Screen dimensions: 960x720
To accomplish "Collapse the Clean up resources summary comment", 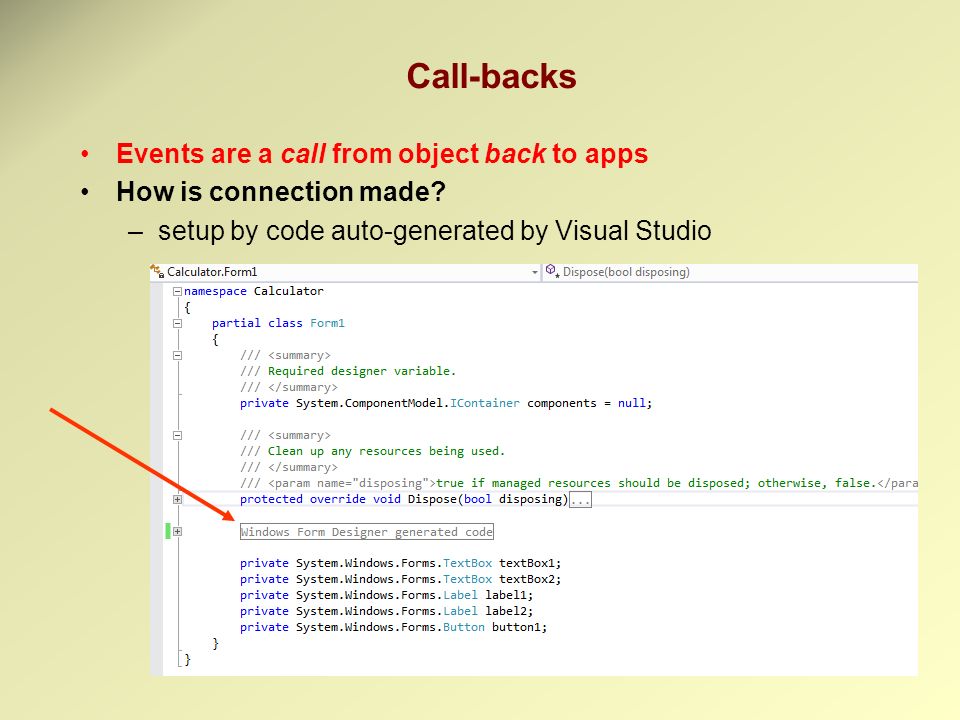I will pyautogui.click(x=178, y=435).
